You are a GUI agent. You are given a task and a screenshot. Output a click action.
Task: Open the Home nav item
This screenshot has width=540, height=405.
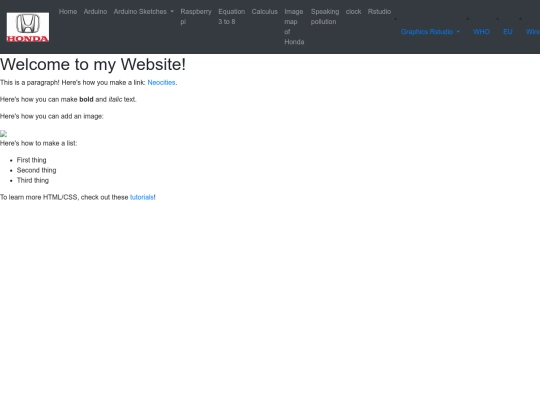[68, 12]
